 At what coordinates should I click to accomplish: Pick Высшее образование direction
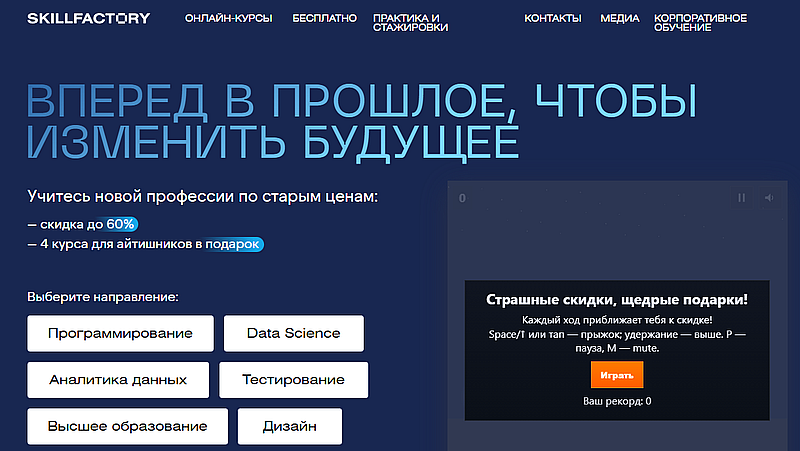coord(128,426)
